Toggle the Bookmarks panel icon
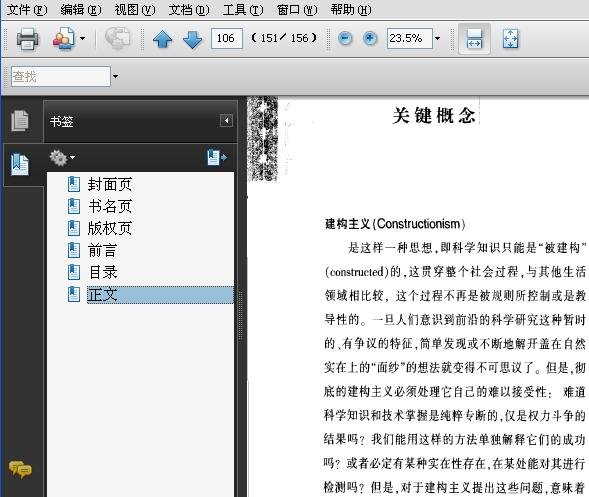Viewport: 589px width, 497px height. point(20,164)
